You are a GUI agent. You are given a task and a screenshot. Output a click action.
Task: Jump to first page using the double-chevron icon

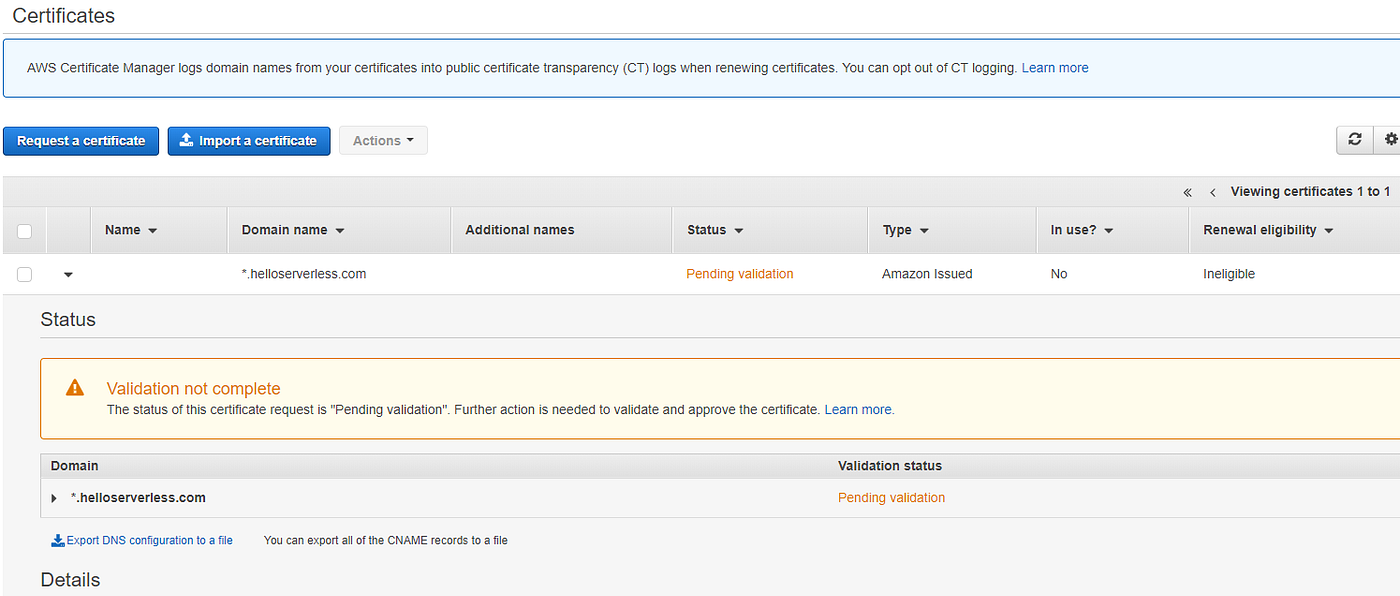point(1188,191)
